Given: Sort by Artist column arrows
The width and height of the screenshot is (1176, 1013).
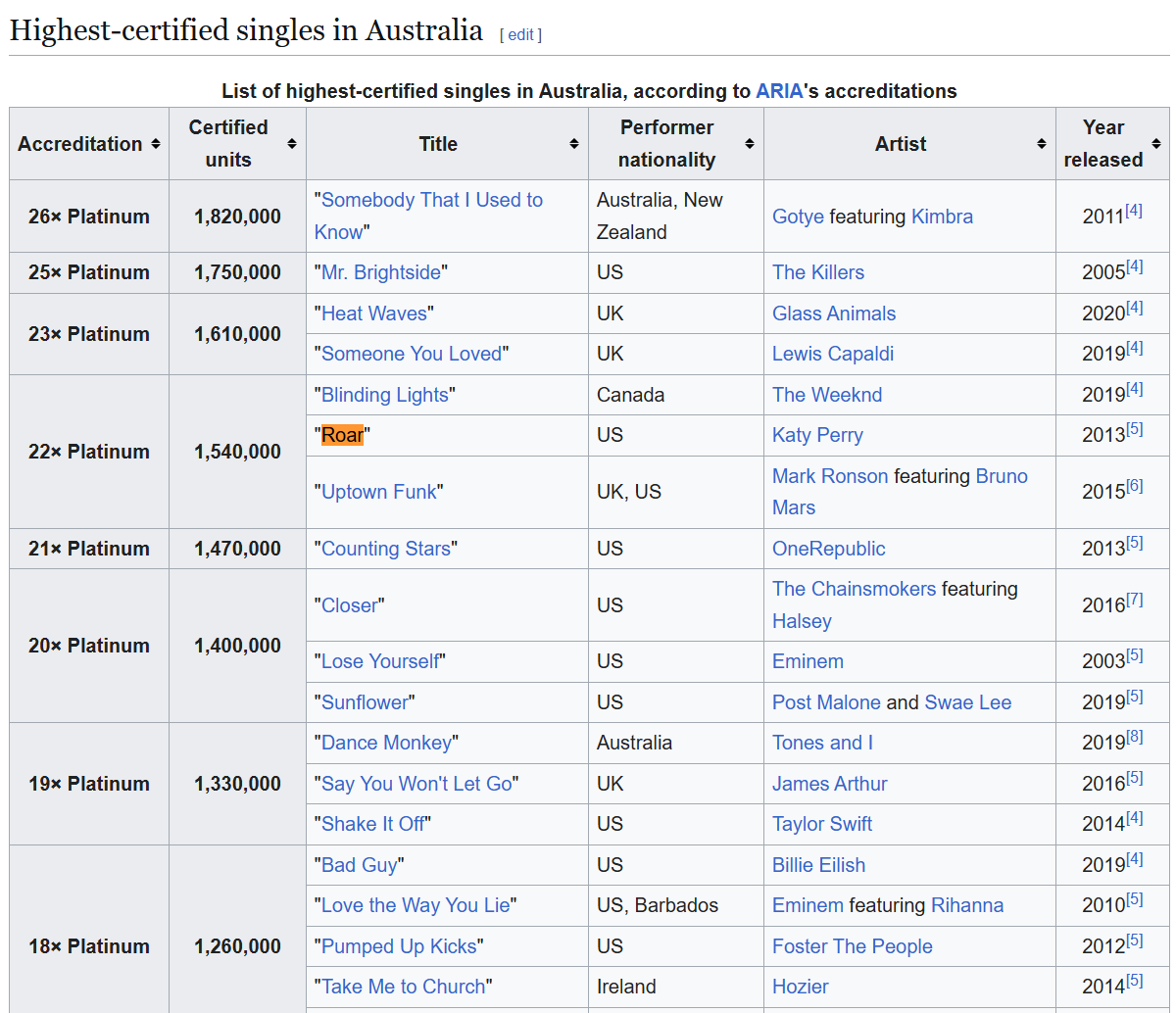Looking at the screenshot, I should pos(1041,144).
